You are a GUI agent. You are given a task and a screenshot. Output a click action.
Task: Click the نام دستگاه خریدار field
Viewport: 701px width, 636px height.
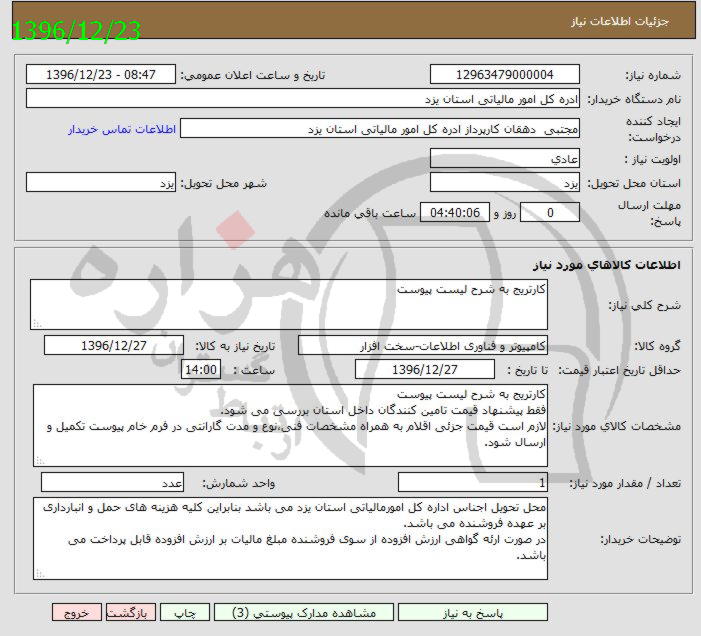click(303, 98)
